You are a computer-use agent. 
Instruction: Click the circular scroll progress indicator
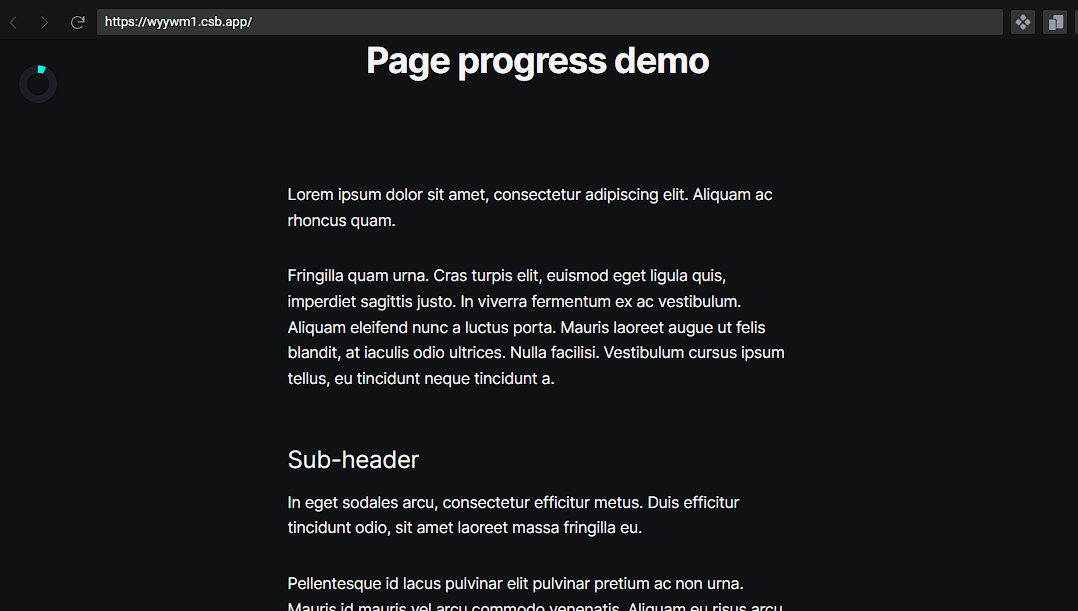[x=38, y=84]
